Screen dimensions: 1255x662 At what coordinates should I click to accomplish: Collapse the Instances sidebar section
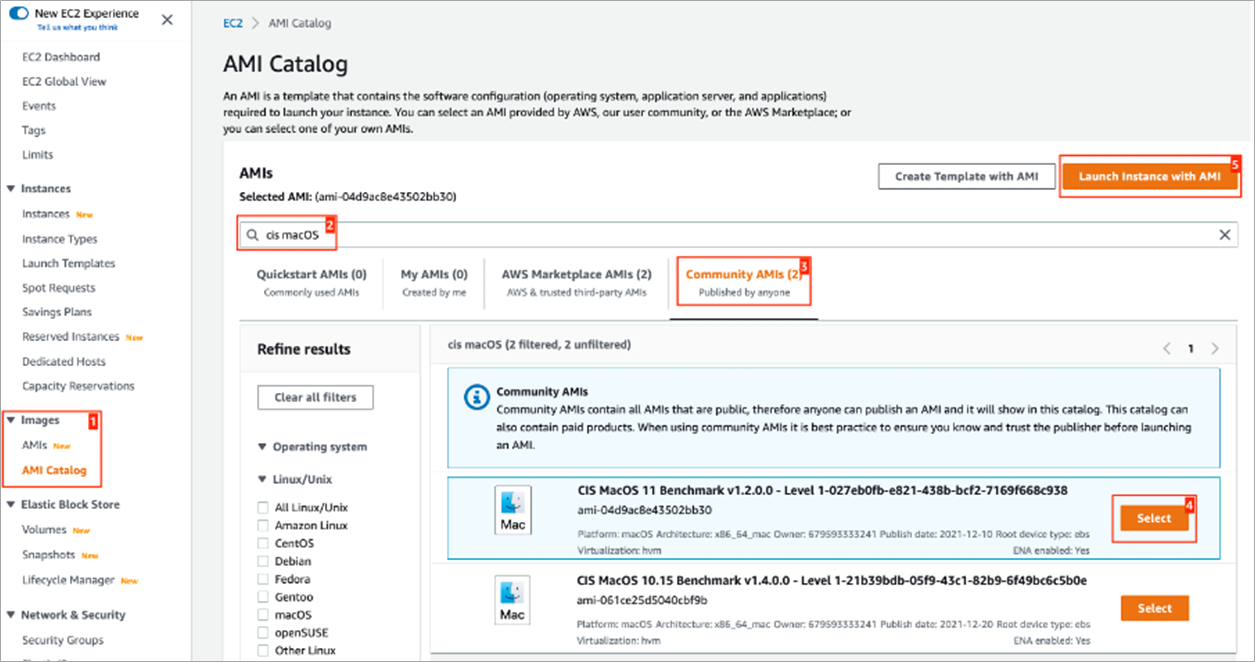(11, 188)
